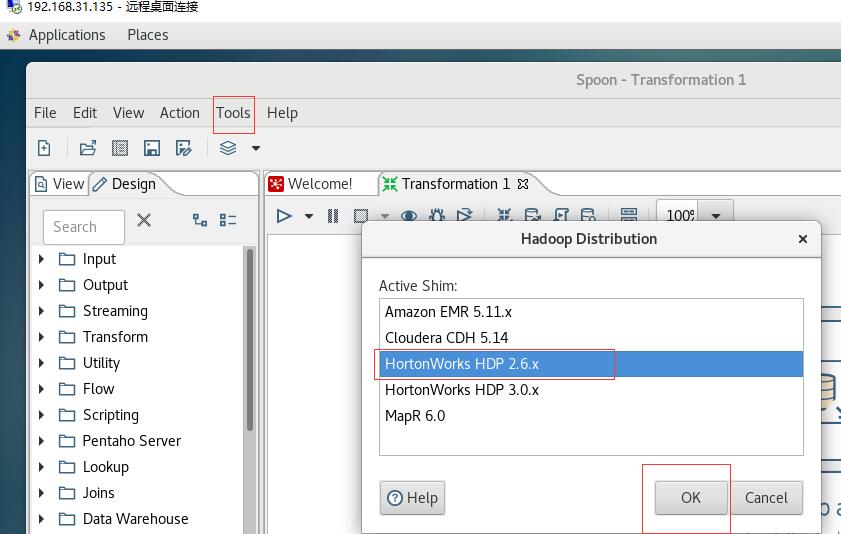Select the Data Warehouse folder
This screenshot has height=534, width=841.
[x=135, y=519]
